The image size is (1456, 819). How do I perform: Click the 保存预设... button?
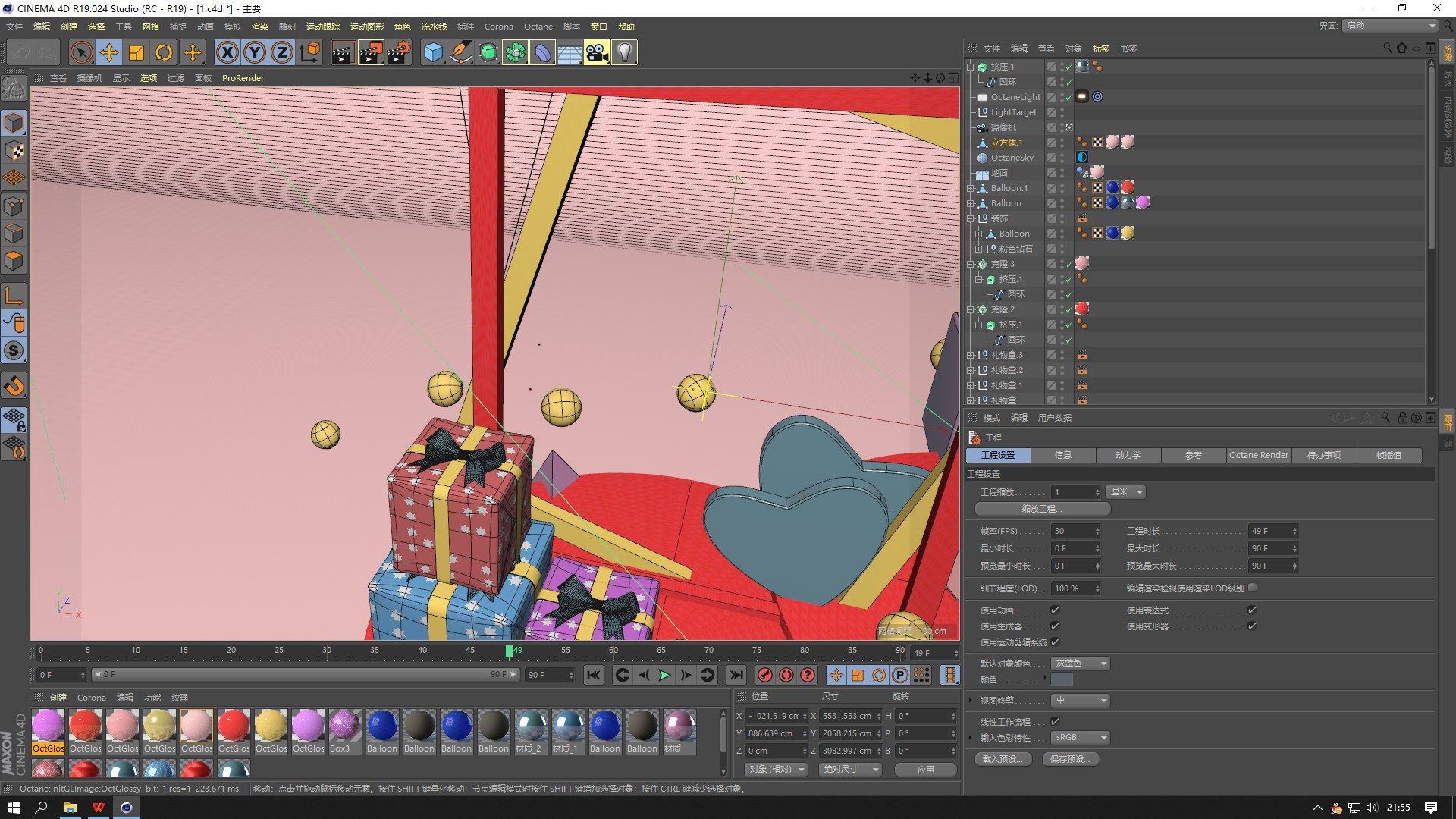1070,759
